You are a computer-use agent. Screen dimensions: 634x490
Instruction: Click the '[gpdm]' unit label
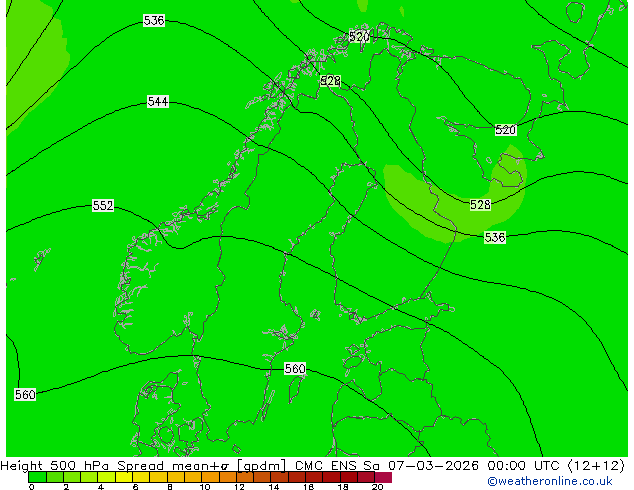pos(261,466)
